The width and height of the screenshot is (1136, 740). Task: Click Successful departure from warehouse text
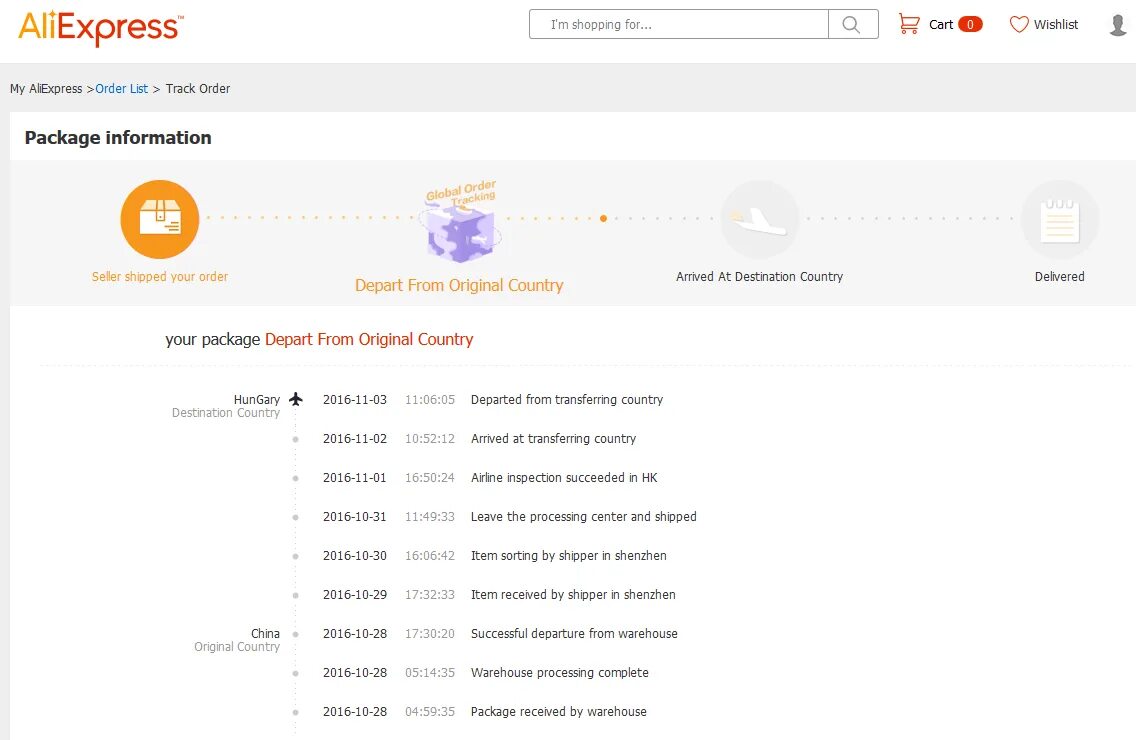(x=575, y=633)
